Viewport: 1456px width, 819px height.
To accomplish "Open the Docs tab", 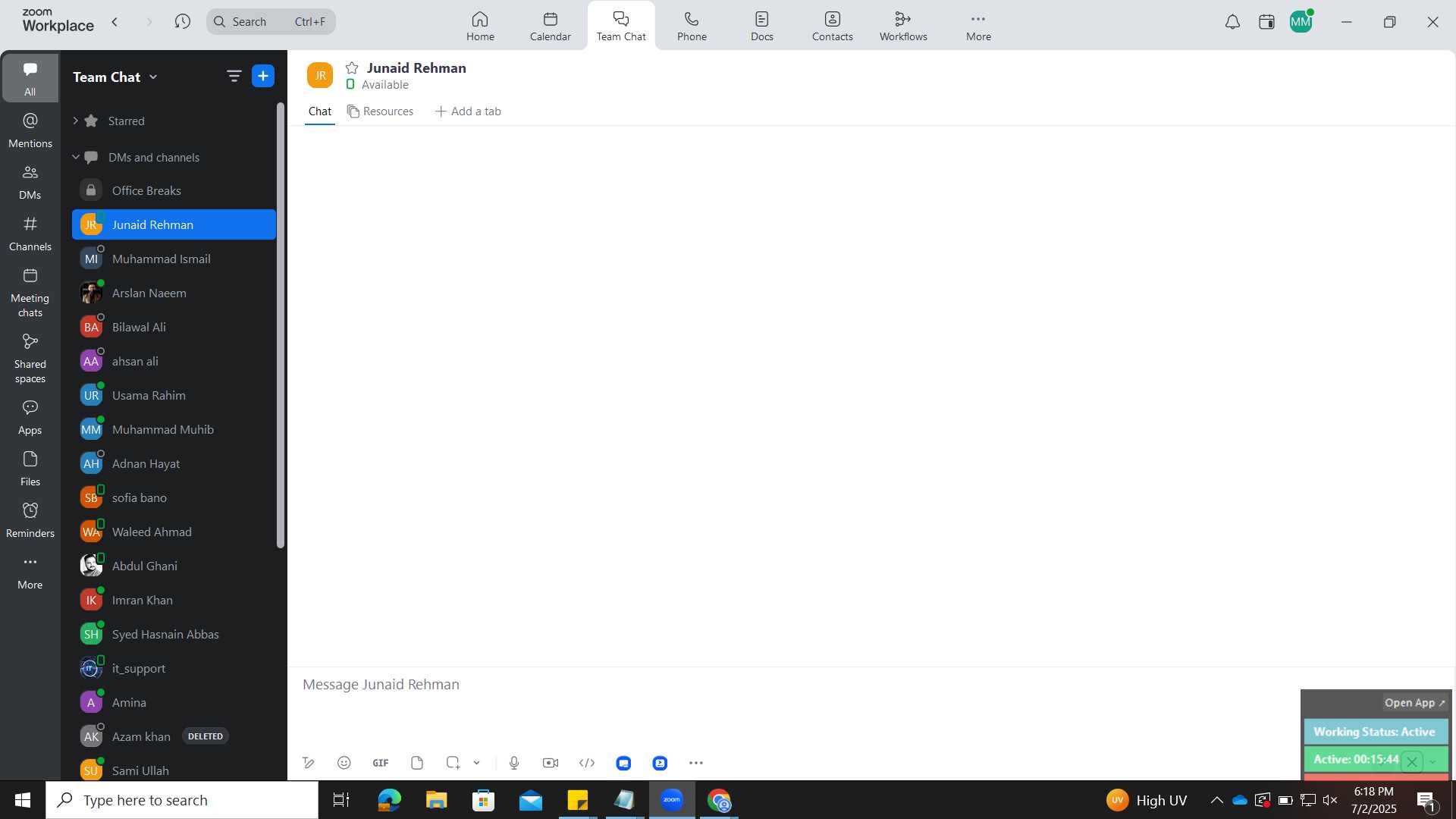I will tap(762, 26).
